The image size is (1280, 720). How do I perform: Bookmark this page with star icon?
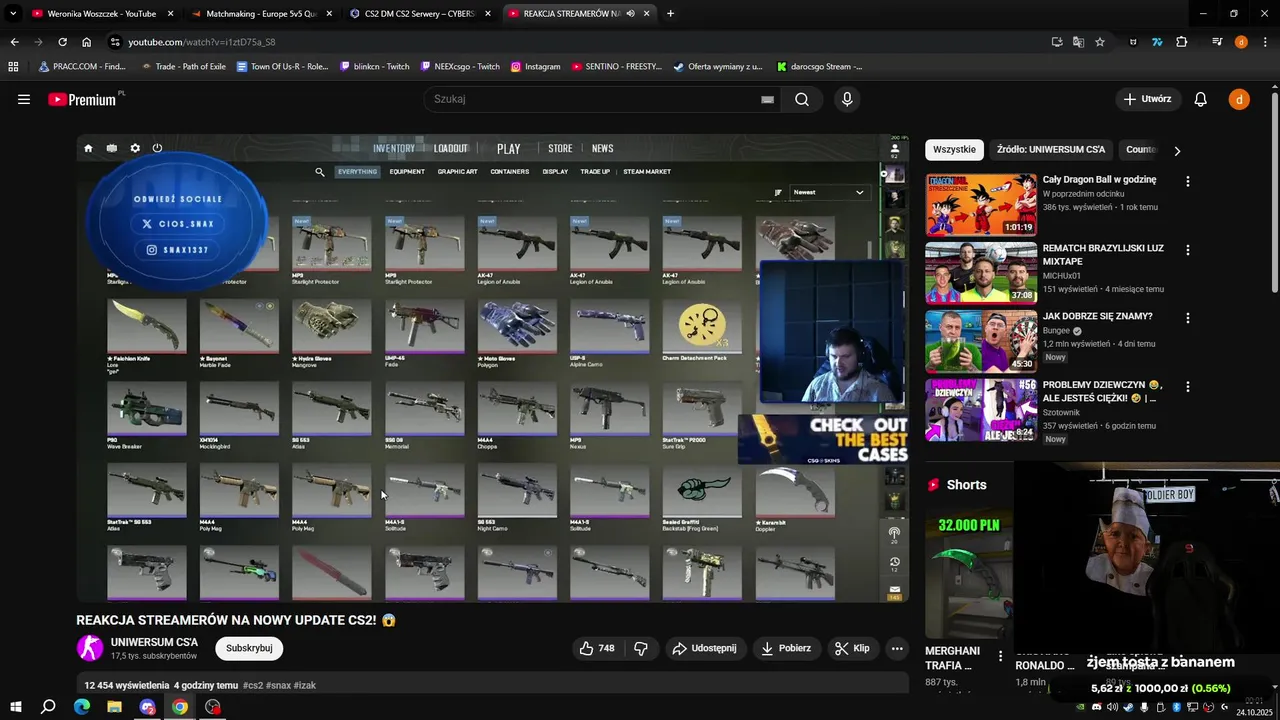1100,42
